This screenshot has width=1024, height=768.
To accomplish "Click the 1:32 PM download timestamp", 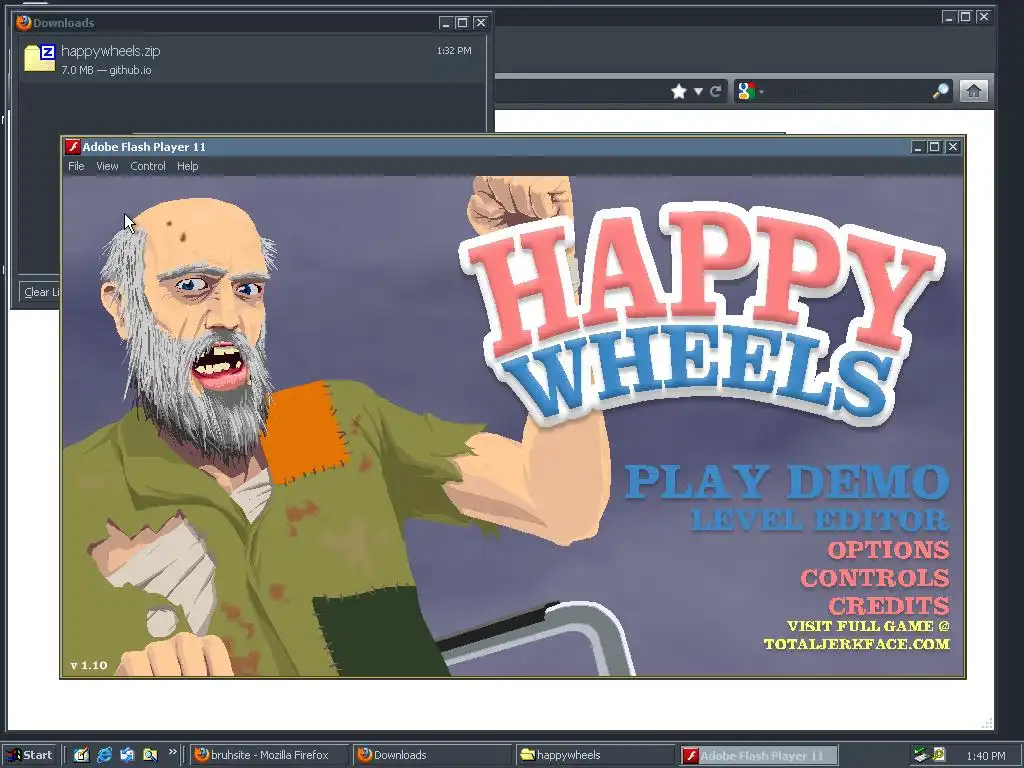I will point(454,50).
